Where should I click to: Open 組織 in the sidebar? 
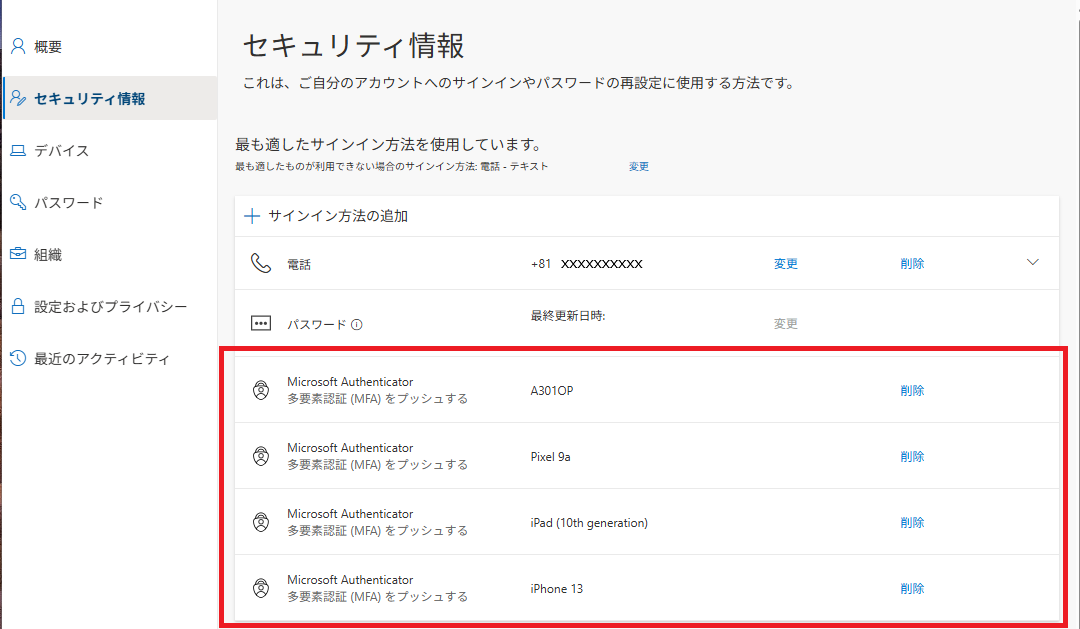pyautogui.click(x=48, y=255)
